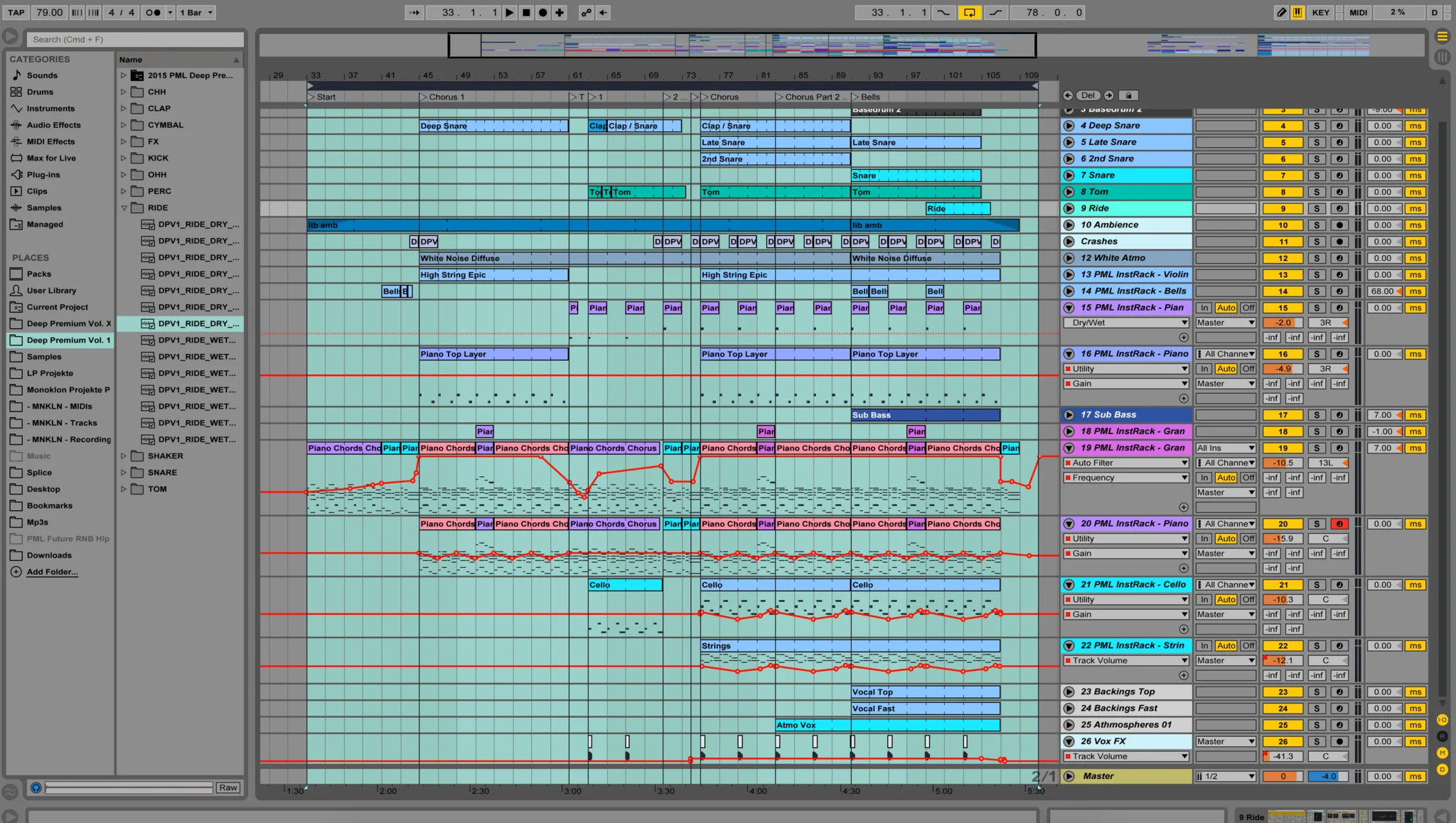Screen dimensions: 1456x823
Task: Click Previous Locator arrow button
Action: coord(1068,95)
